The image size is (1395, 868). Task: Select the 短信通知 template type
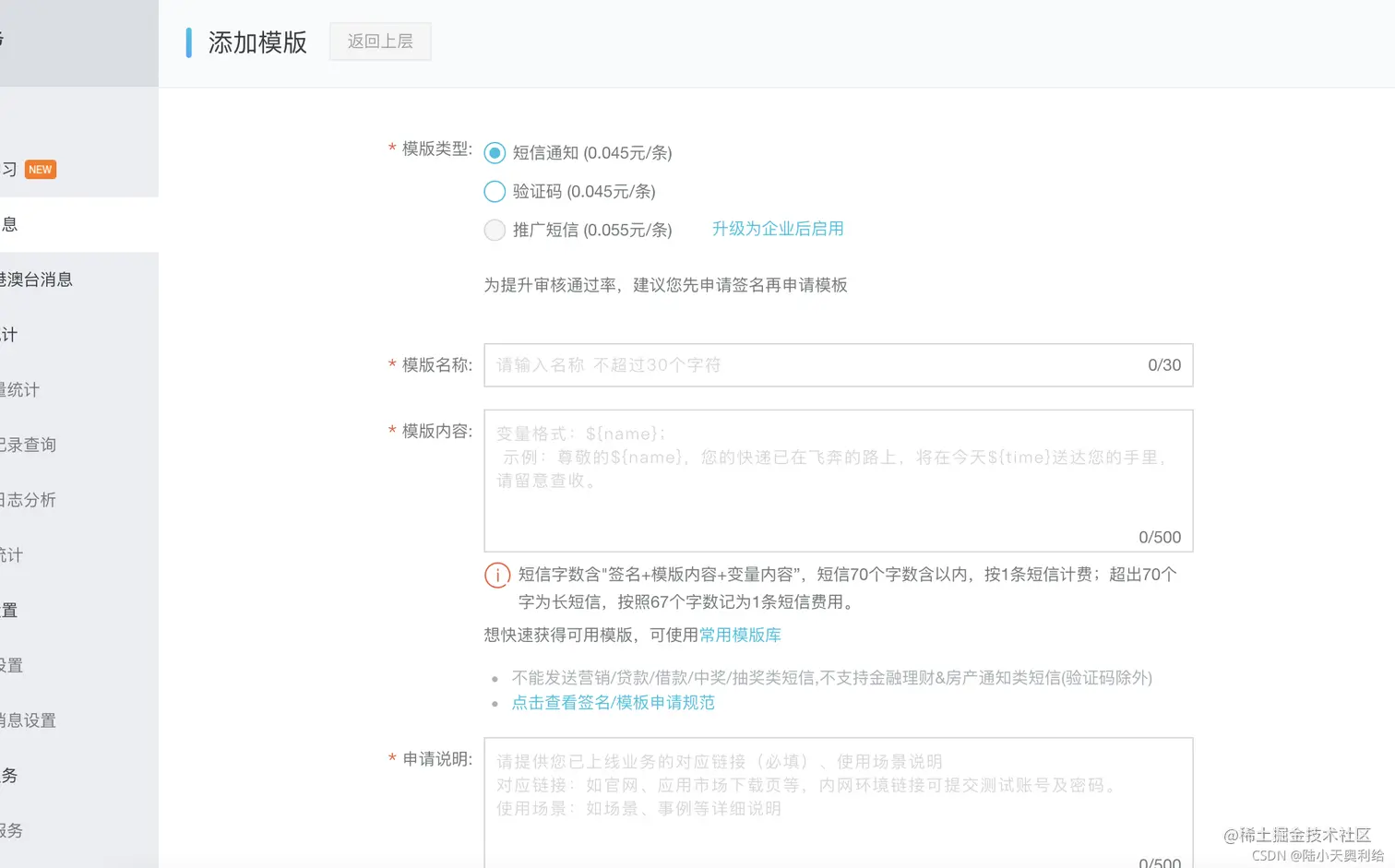click(x=495, y=153)
